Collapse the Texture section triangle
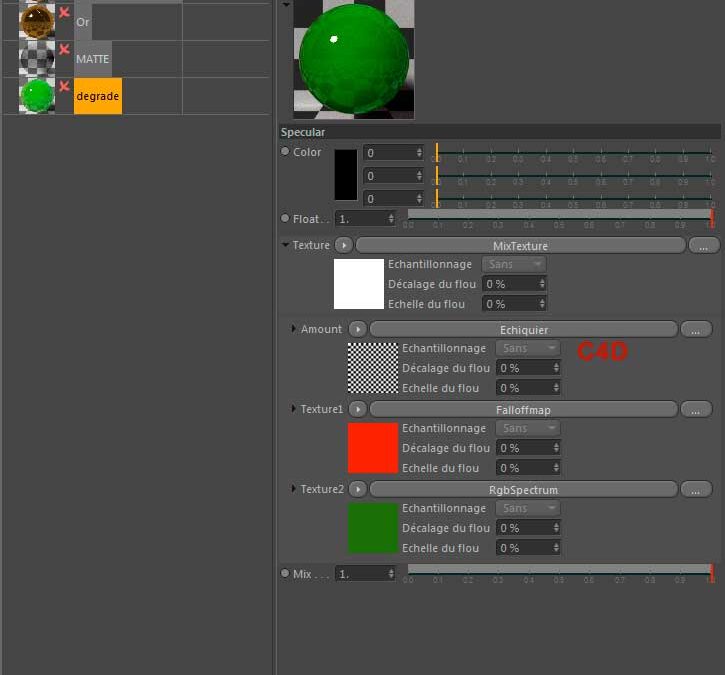725x675 pixels. tap(286, 245)
